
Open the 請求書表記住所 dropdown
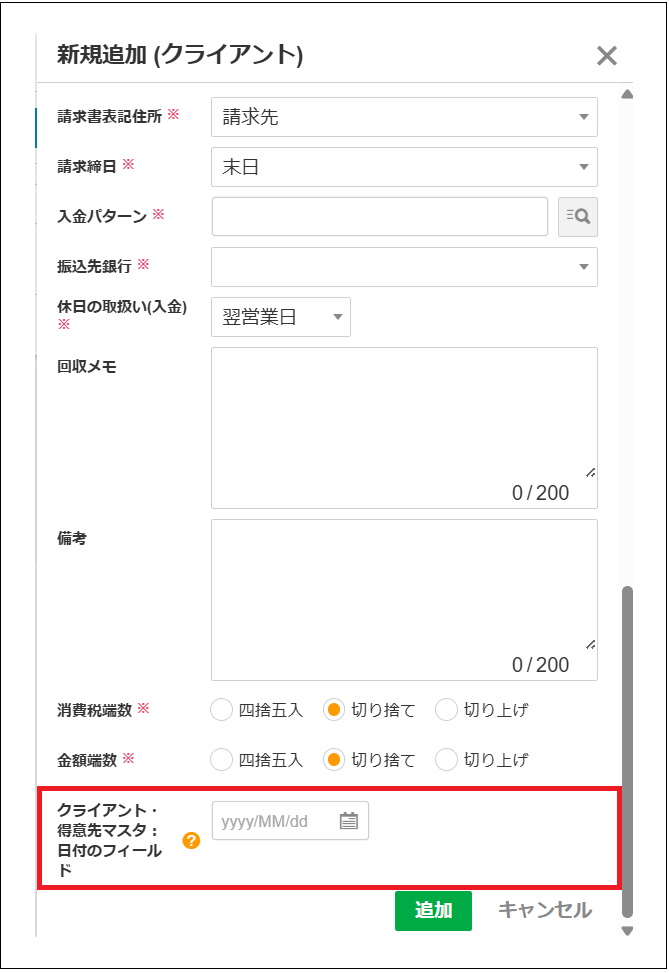(404, 117)
